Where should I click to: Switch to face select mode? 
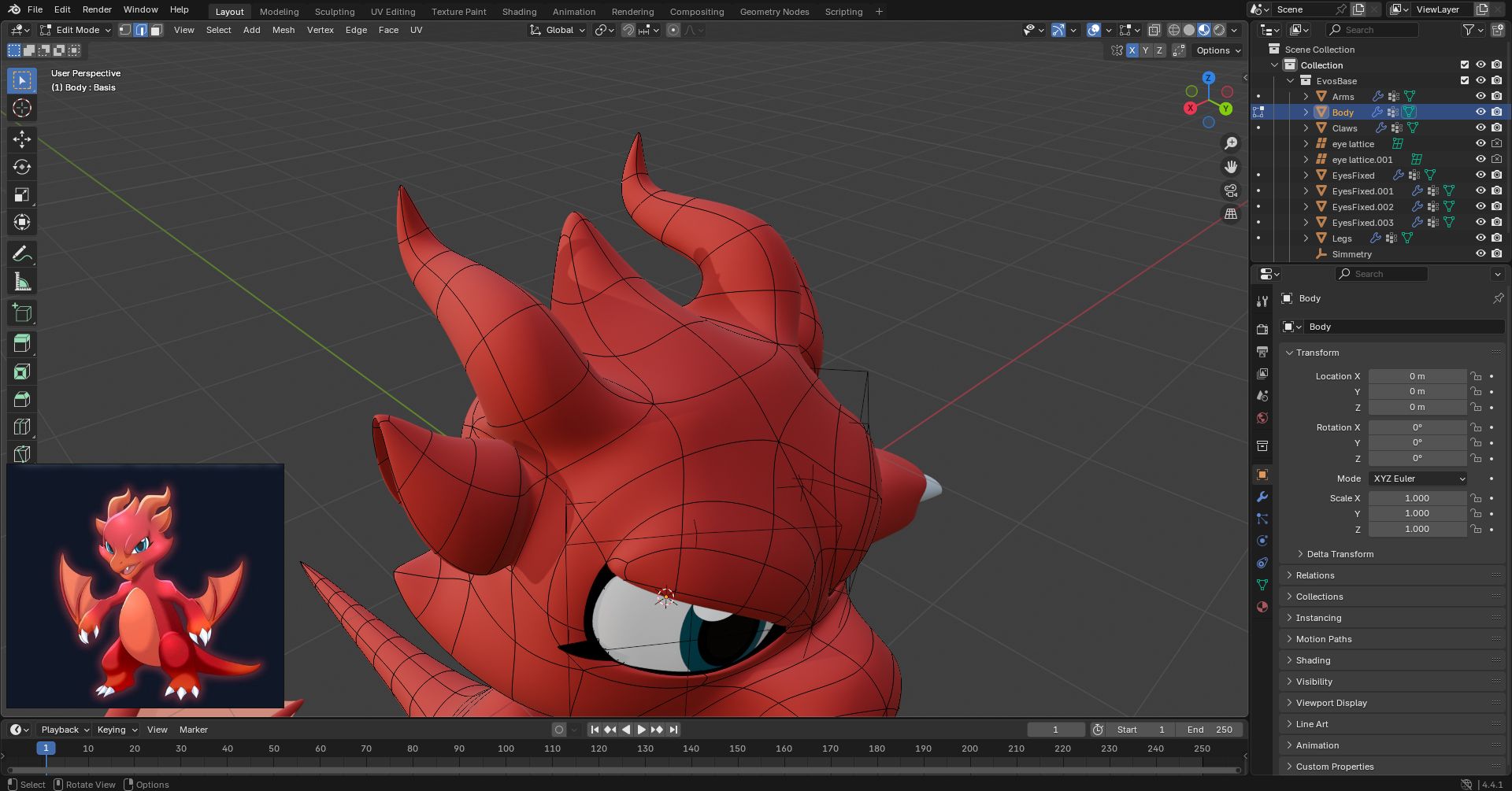point(156,30)
